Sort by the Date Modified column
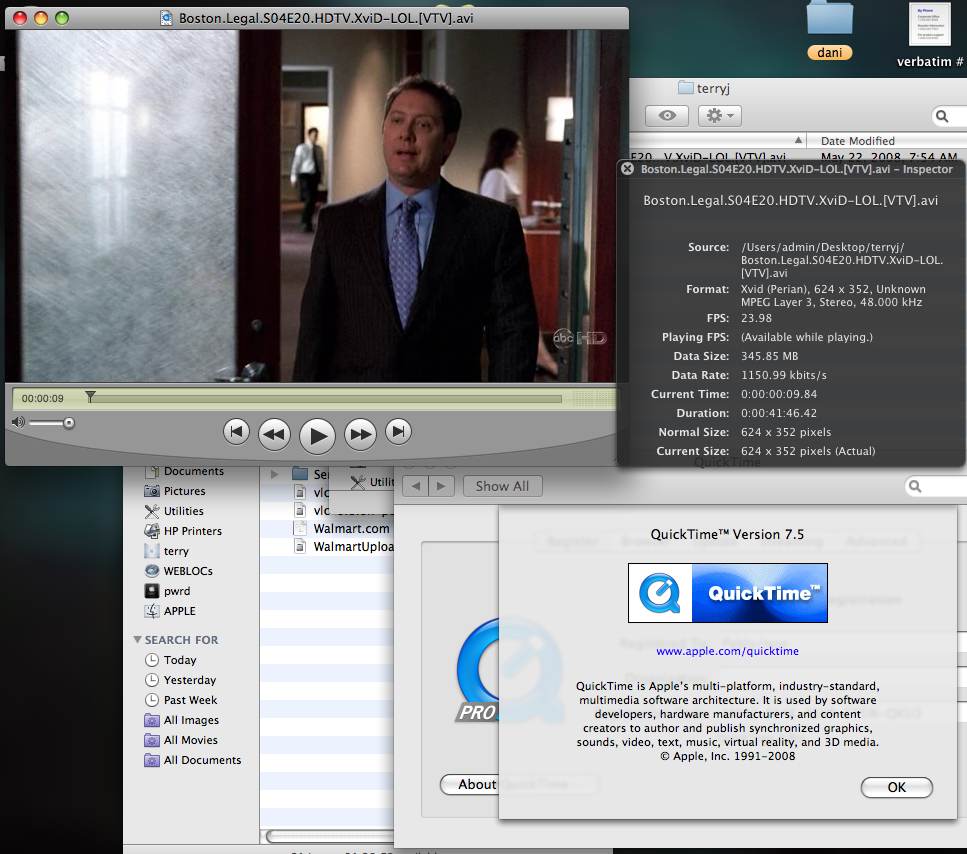This screenshot has width=967, height=854. (857, 141)
